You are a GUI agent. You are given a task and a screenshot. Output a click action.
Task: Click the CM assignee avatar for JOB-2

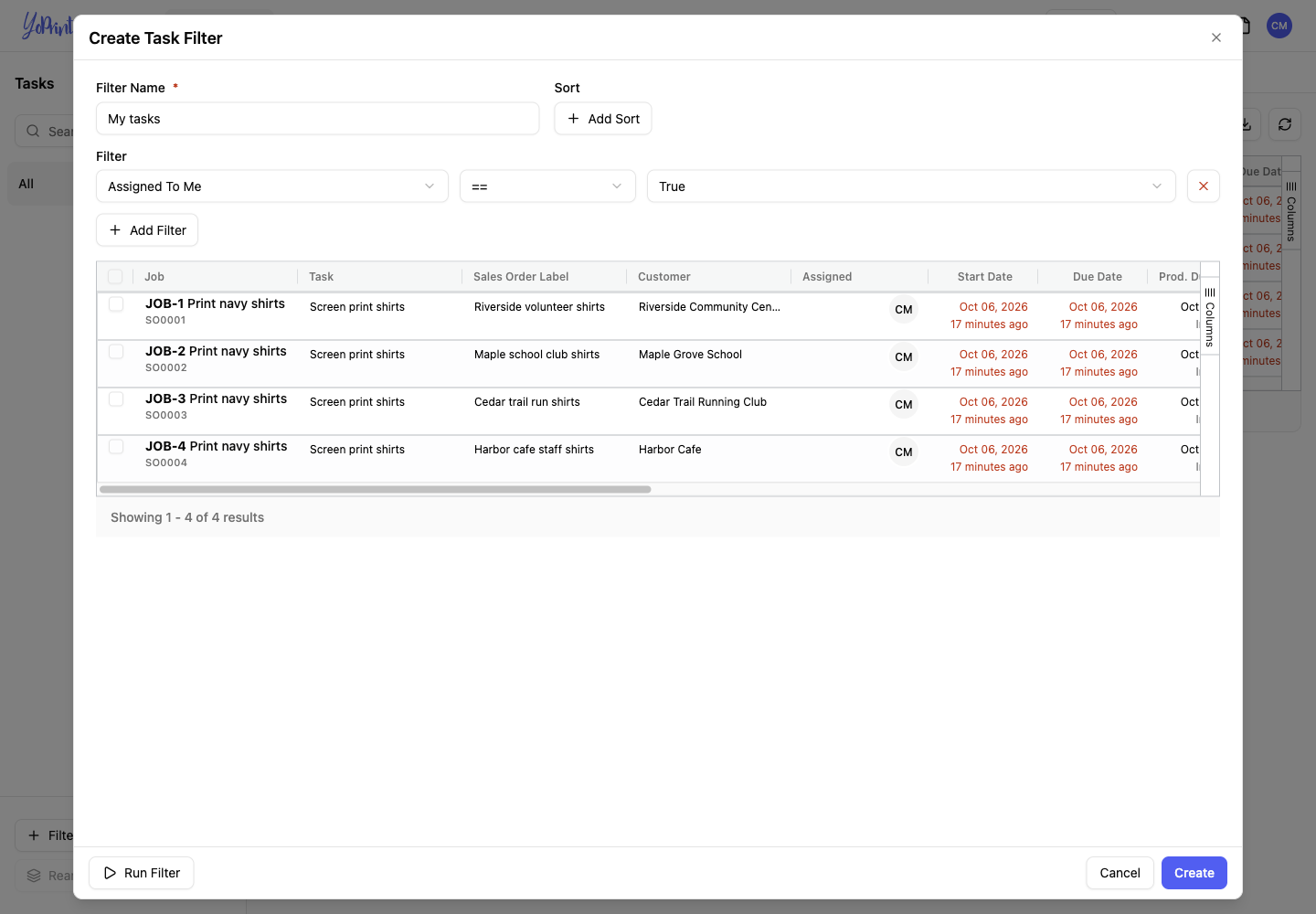pyautogui.click(x=903, y=357)
